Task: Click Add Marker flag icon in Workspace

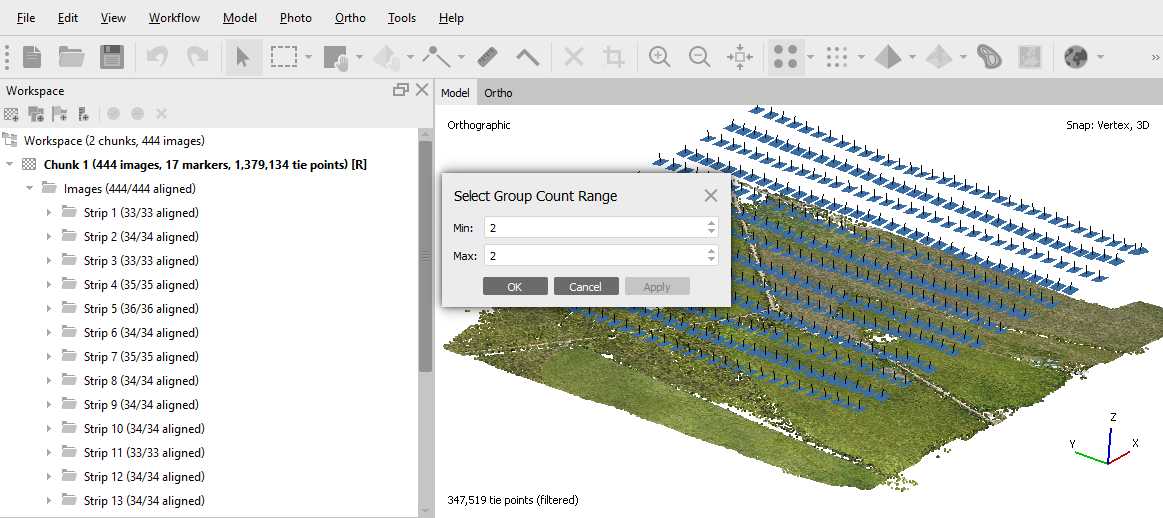Action: click(x=60, y=114)
